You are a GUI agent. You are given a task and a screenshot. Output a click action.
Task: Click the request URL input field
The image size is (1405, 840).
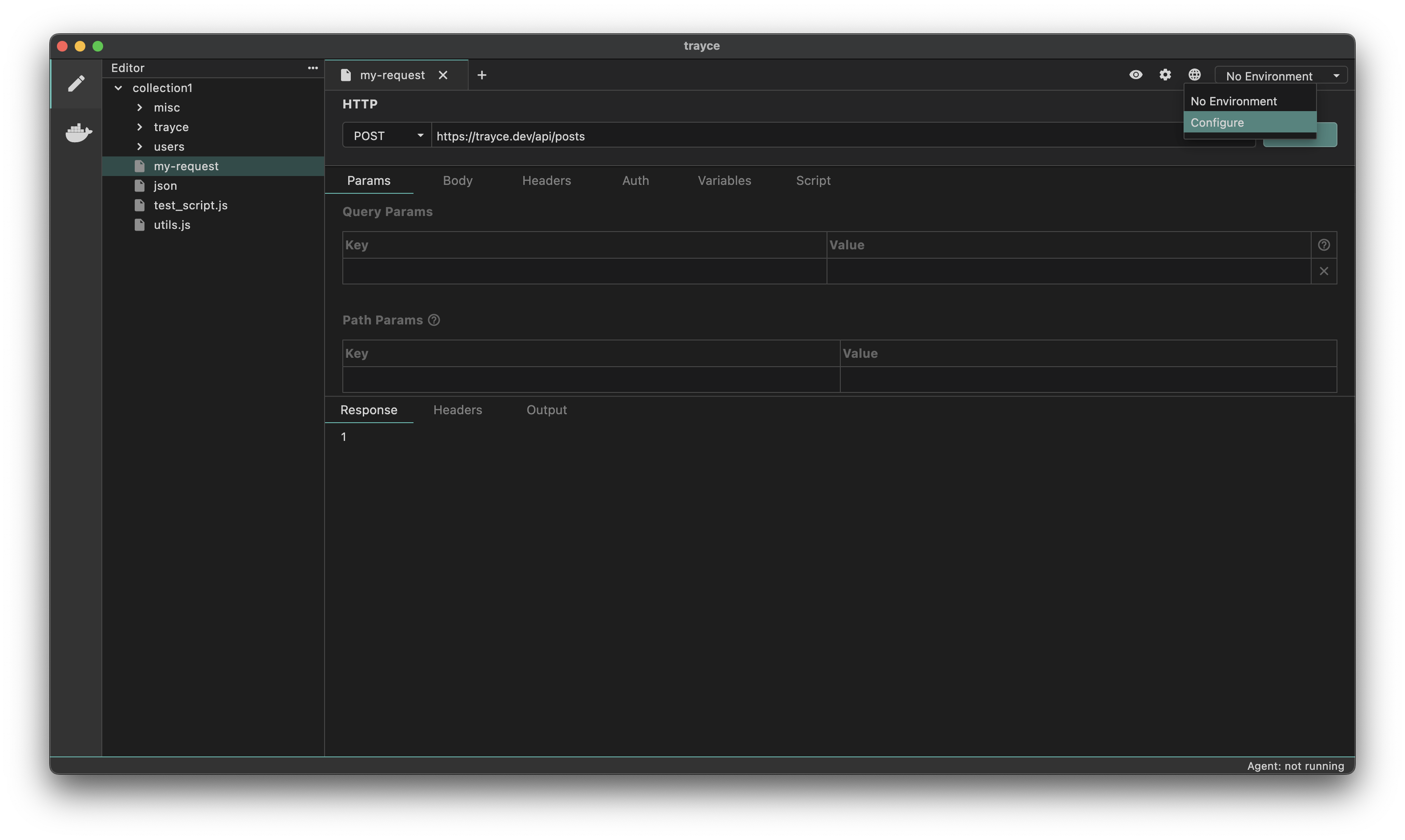[x=843, y=136]
